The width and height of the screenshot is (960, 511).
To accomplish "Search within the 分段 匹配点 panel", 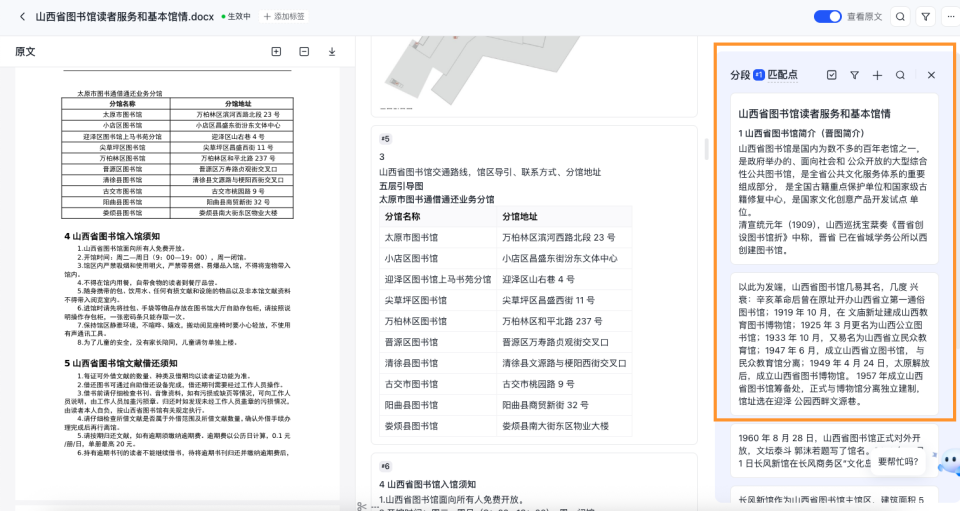I will pyautogui.click(x=901, y=75).
